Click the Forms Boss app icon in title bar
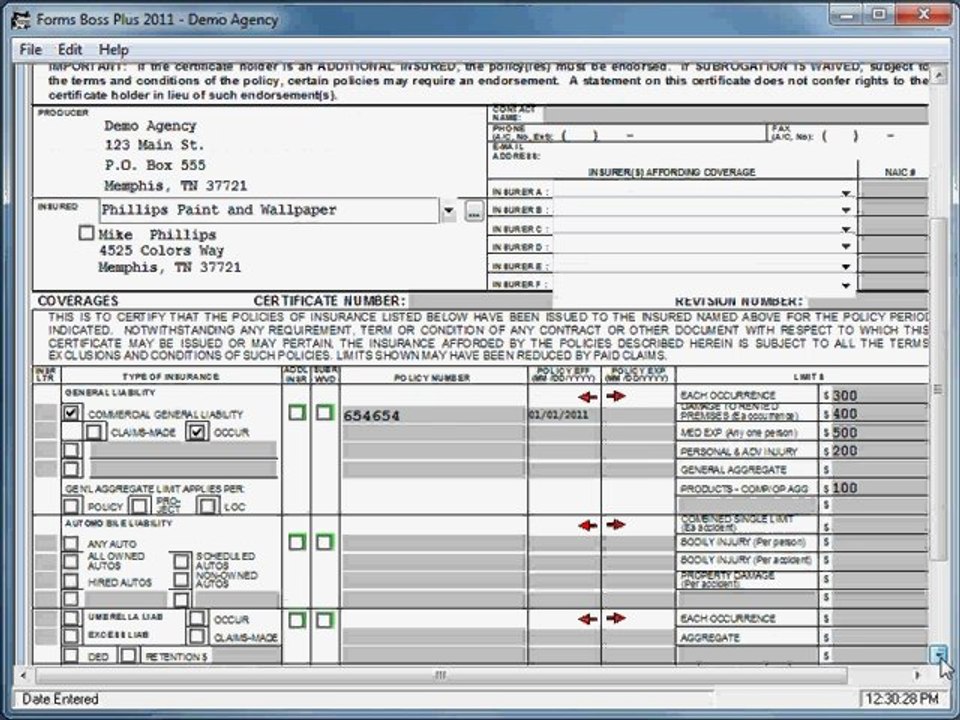This screenshot has width=960, height=720. [20, 20]
